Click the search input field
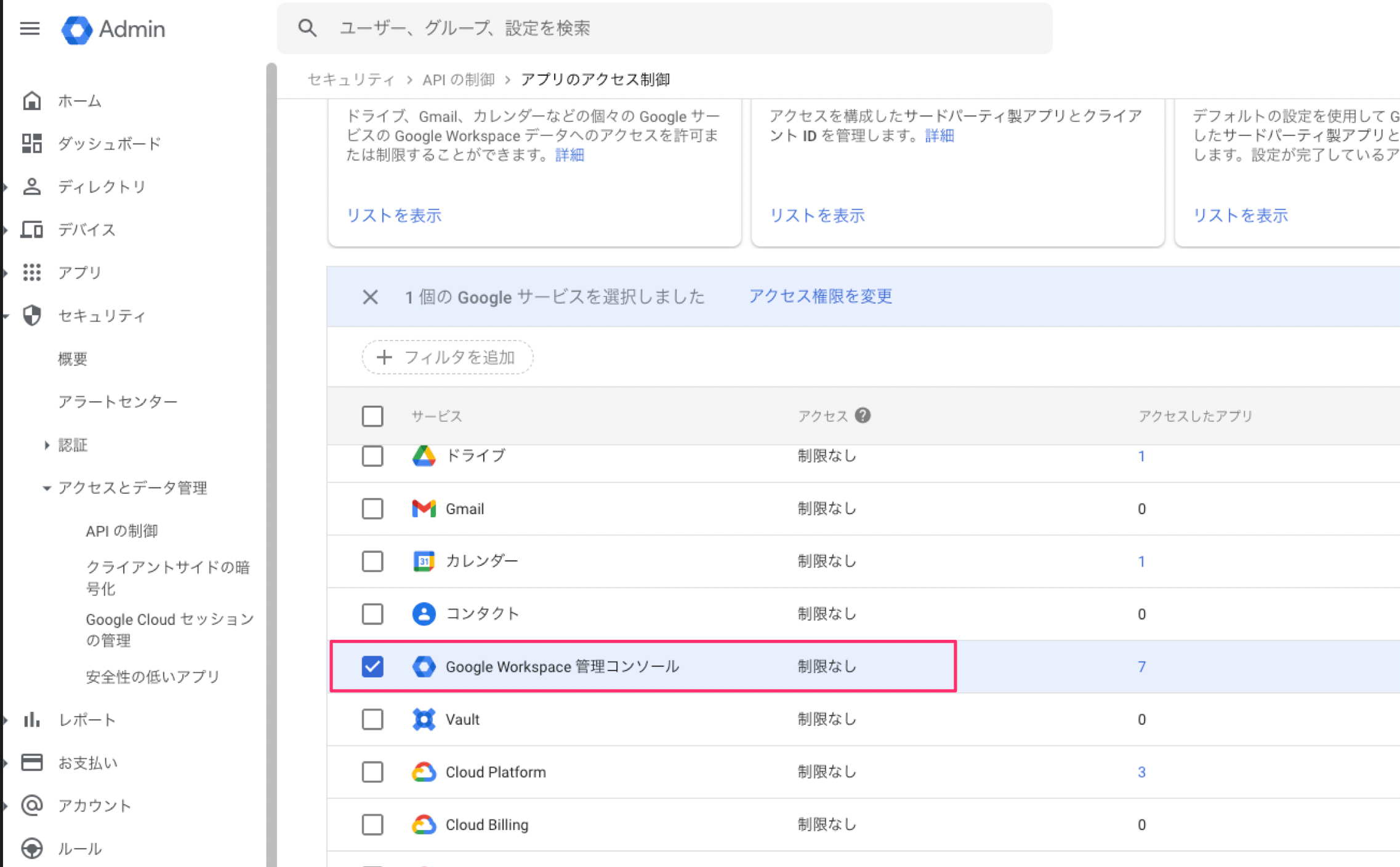This screenshot has width=1400, height=867. coord(665,28)
